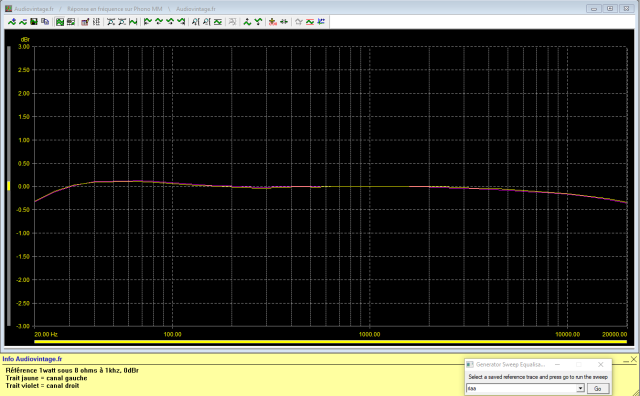Click the 'Info Audiovintage.fr' panel heading
The image size is (640, 396).
pos(32,359)
